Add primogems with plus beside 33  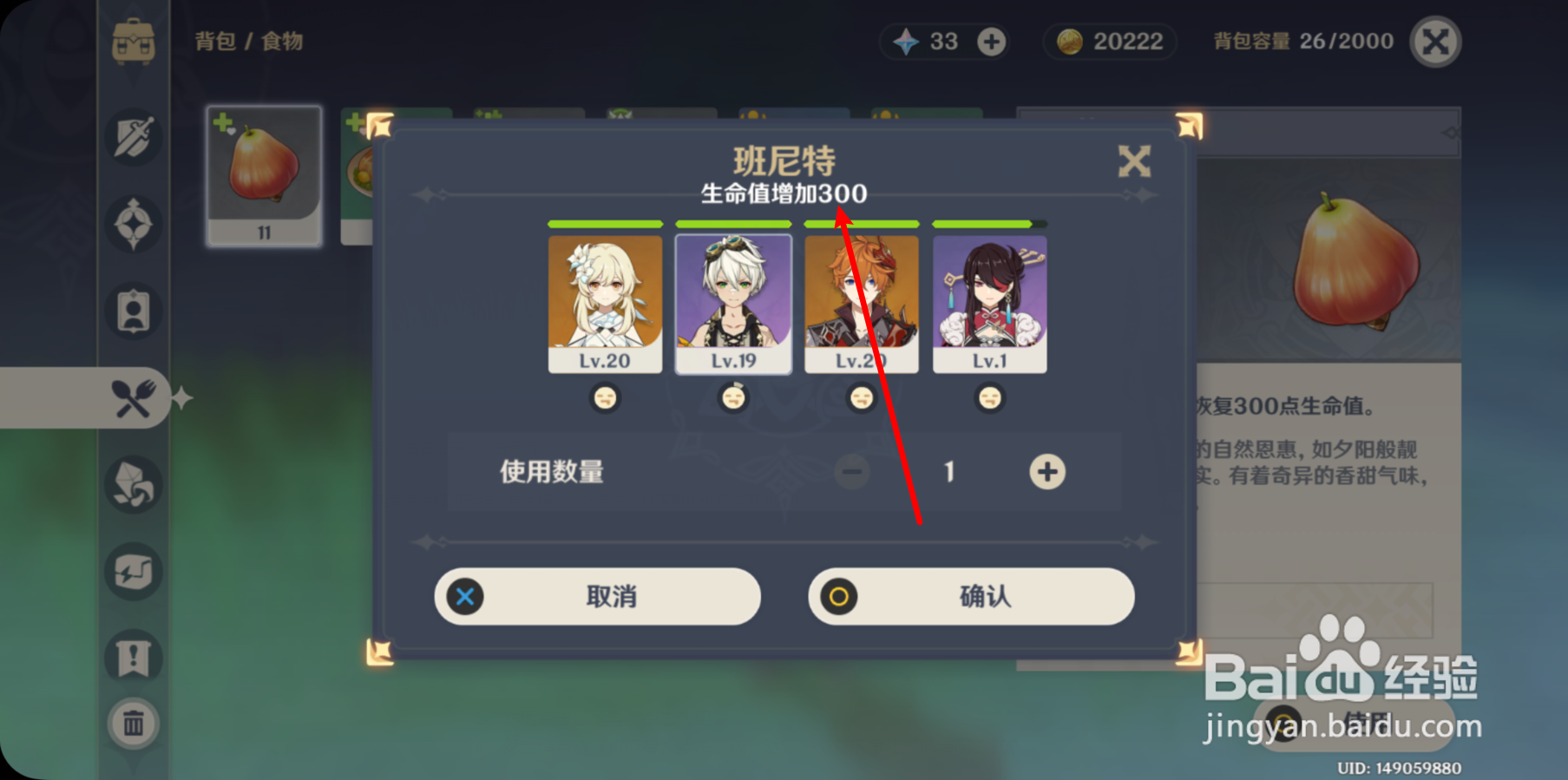[x=992, y=41]
